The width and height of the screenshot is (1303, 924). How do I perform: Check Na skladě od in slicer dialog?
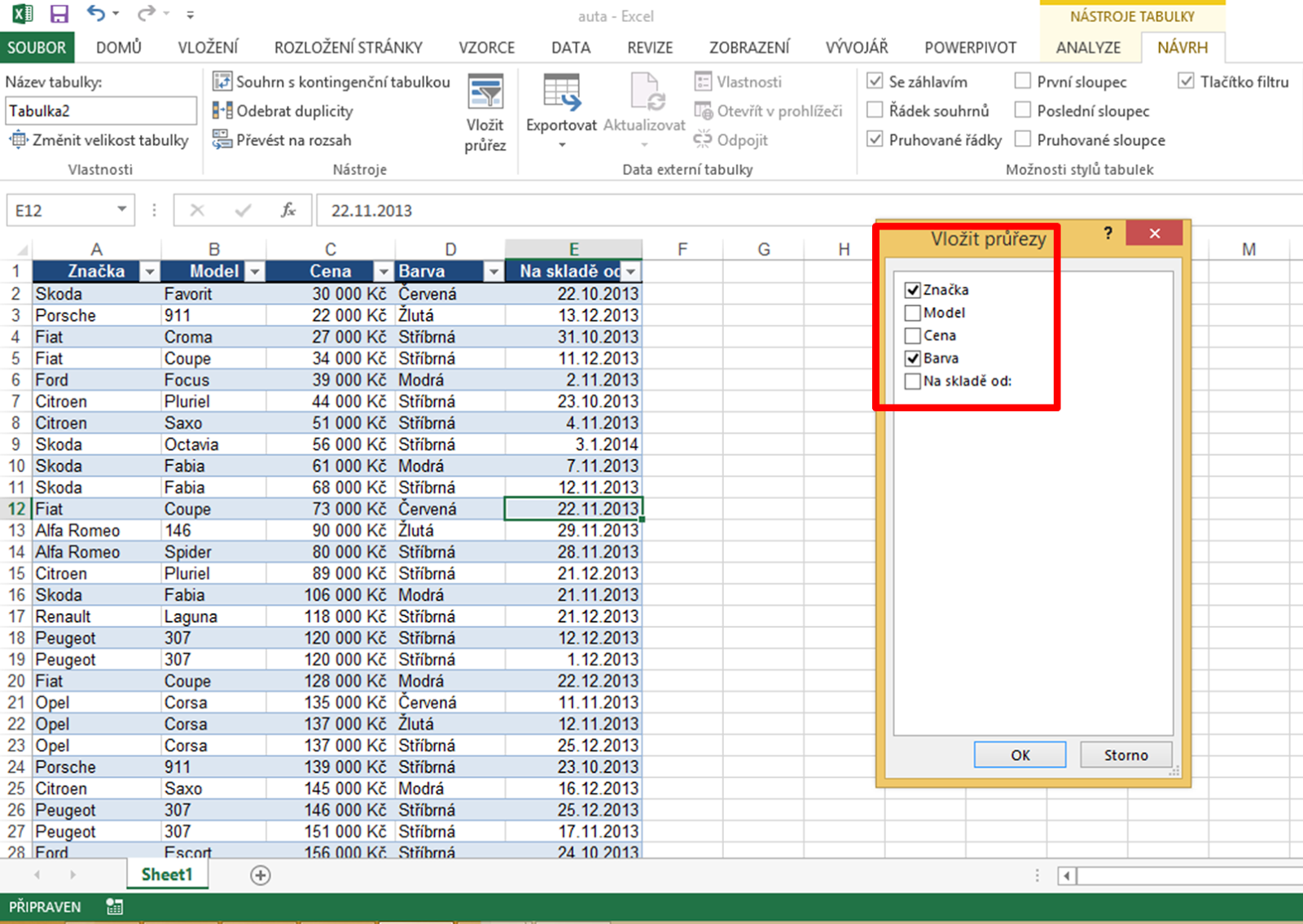click(913, 381)
